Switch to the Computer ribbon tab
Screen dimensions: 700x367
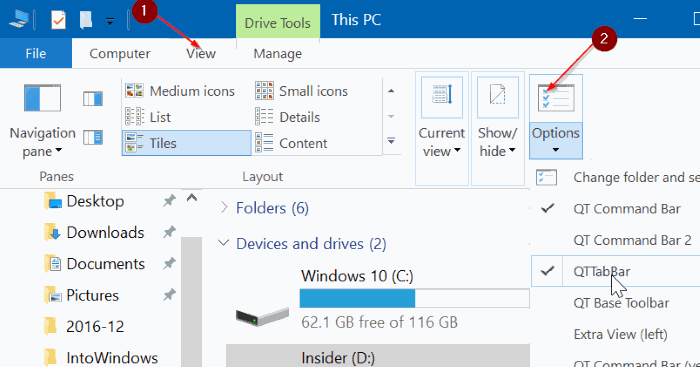120,54
